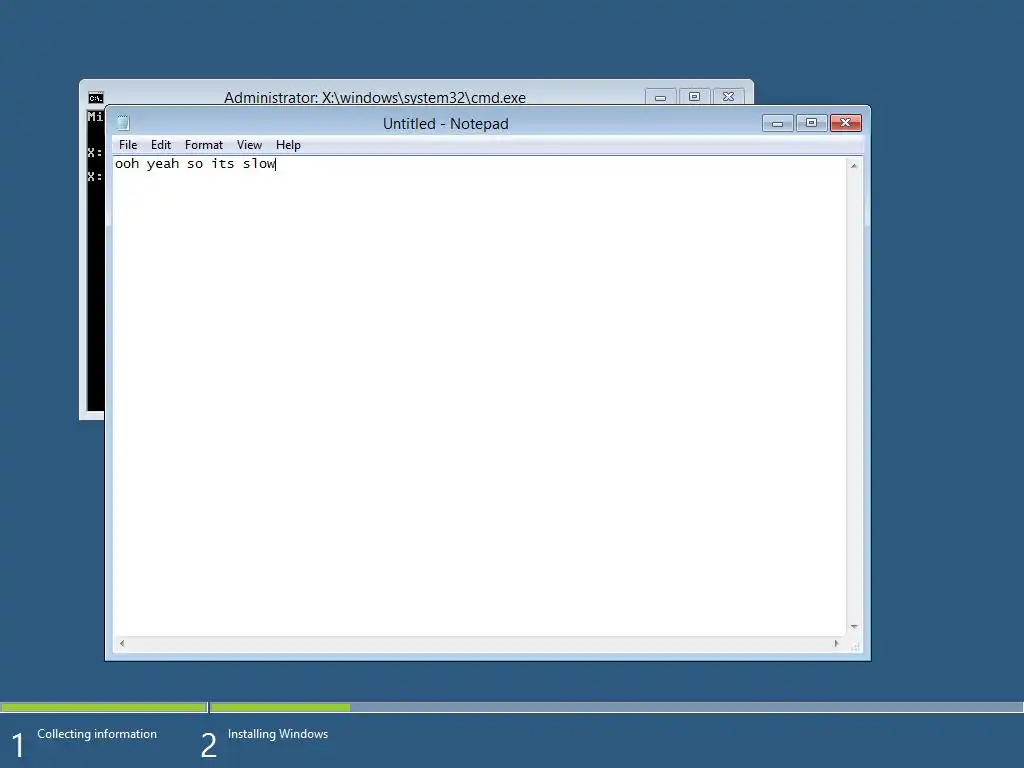Click Notepad horizontal scrollbar left arrow
The image size is (1024, 768).
coord(122,644)
